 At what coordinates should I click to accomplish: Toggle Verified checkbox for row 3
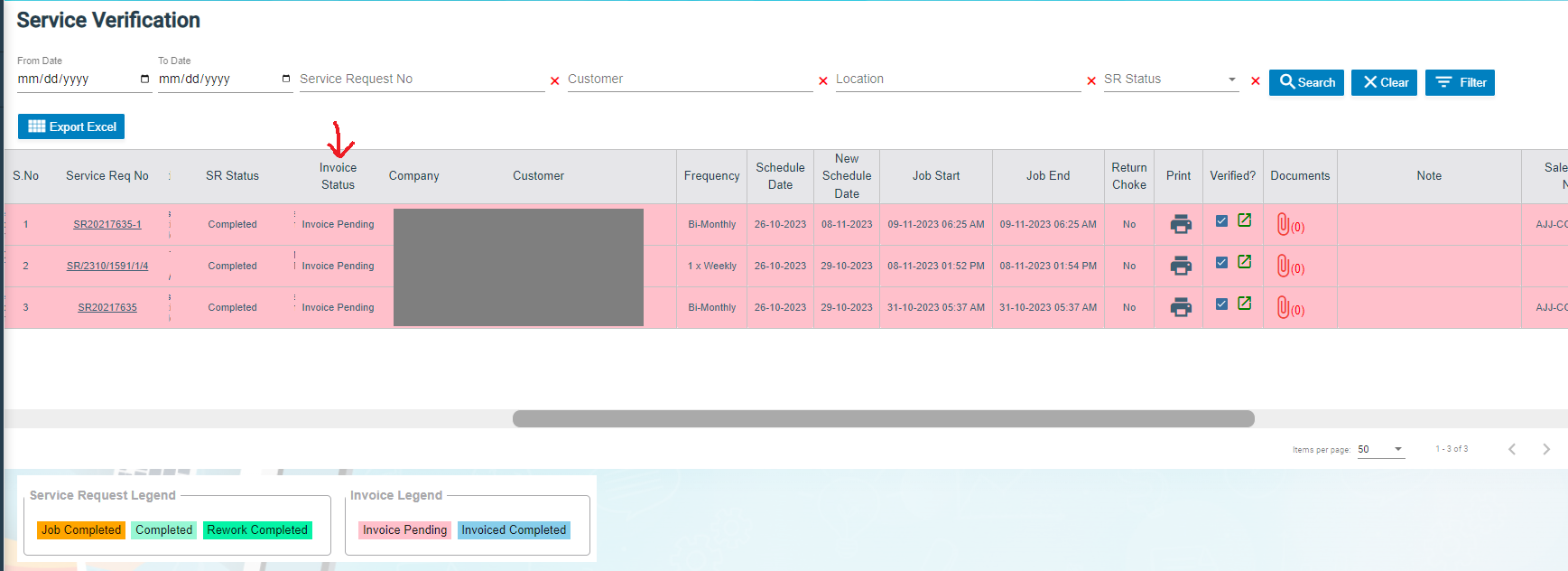tap(1221, 304)
